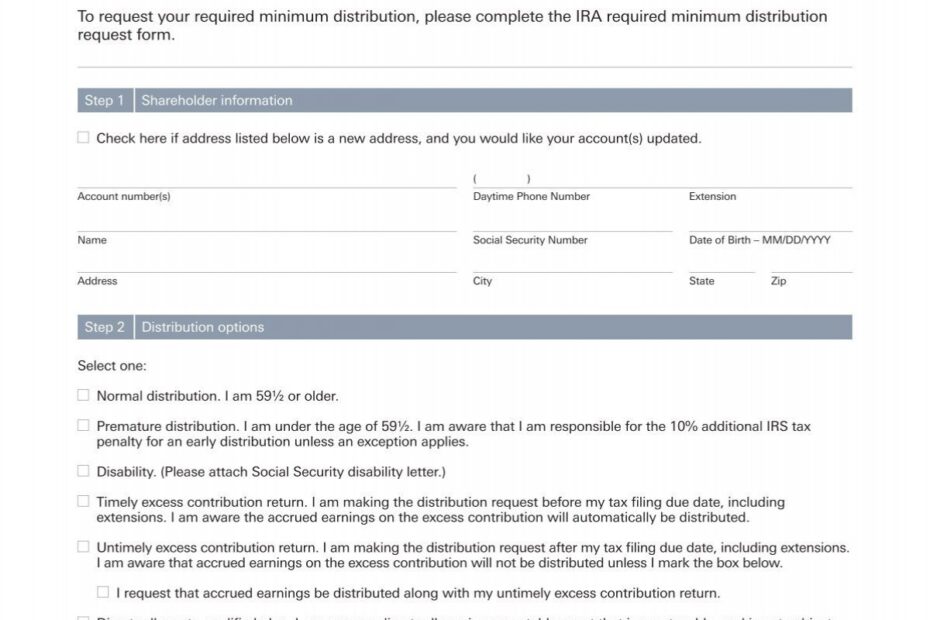The height and width of the screenshot is (620, 930).
Task: Check the Disability distribution option
Action: pos(83,470)
